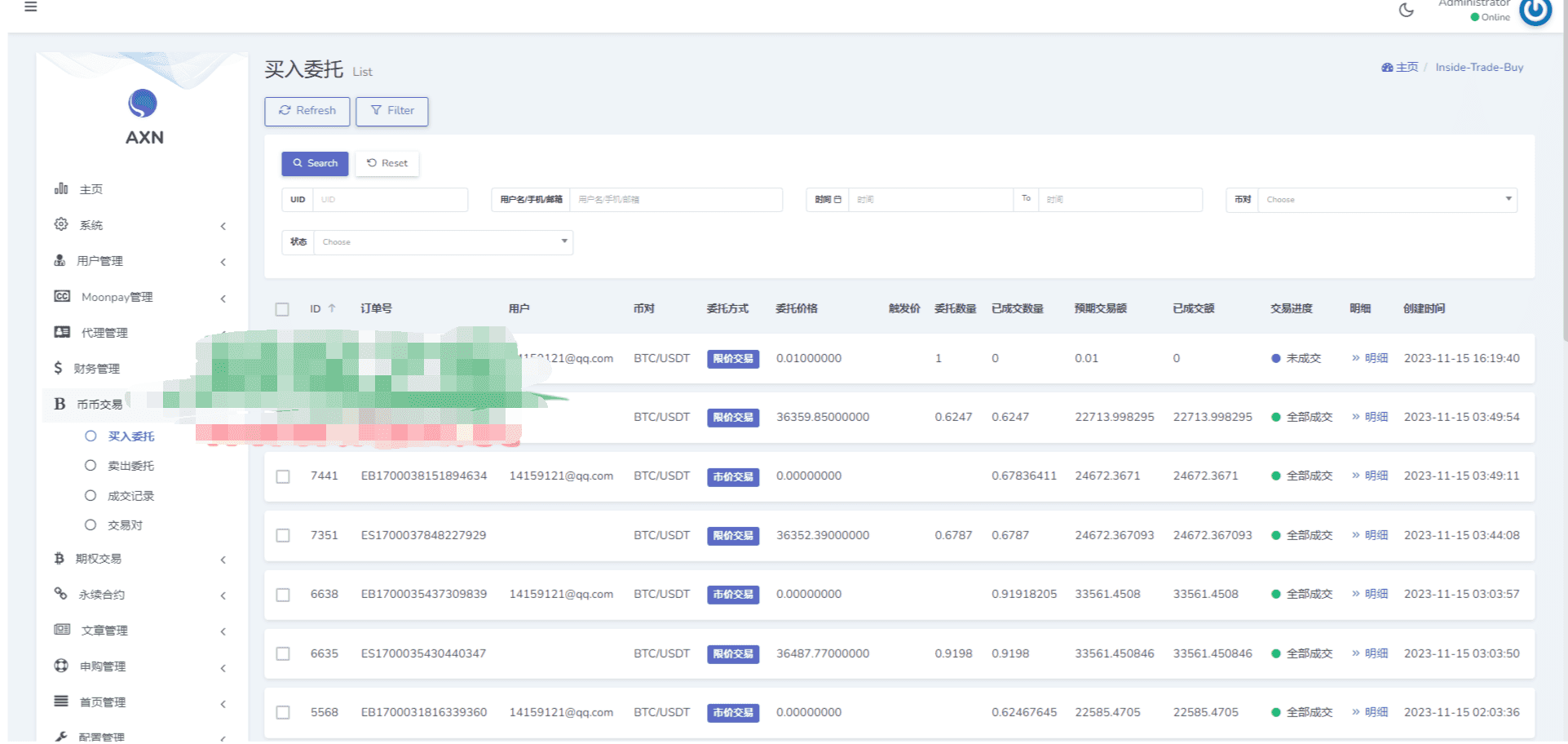This screenshot has width=1568, height=744.
Task: Click the Refresh button
Action: coord(307,111)
